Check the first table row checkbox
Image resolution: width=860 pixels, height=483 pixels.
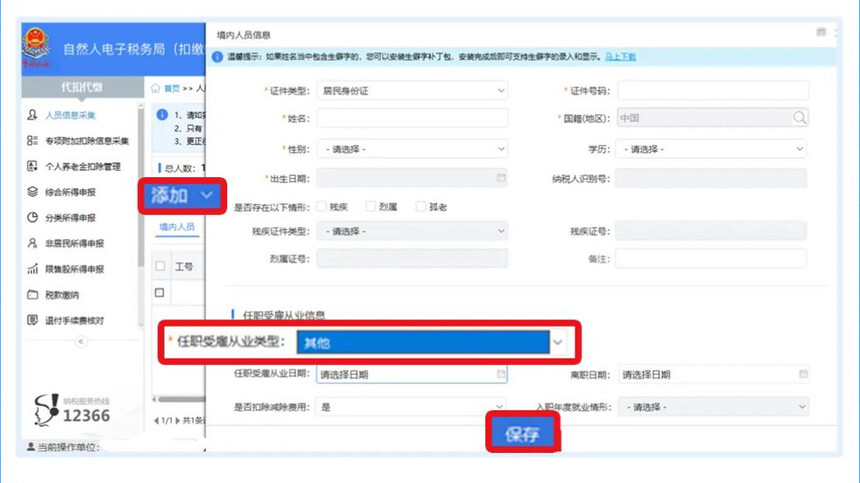tap(160, 292)
